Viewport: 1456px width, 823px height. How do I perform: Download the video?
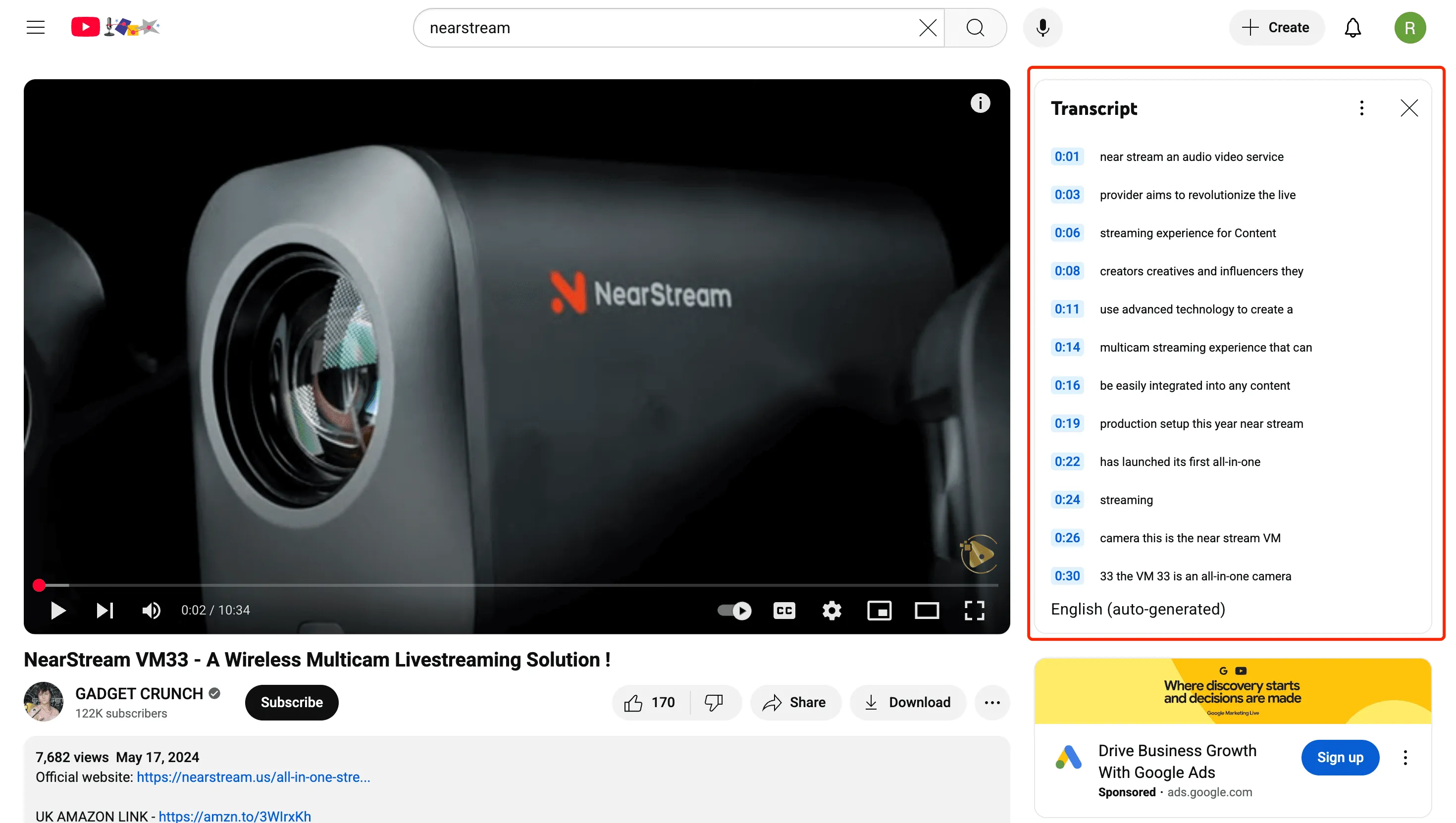(x=907, y=702)
